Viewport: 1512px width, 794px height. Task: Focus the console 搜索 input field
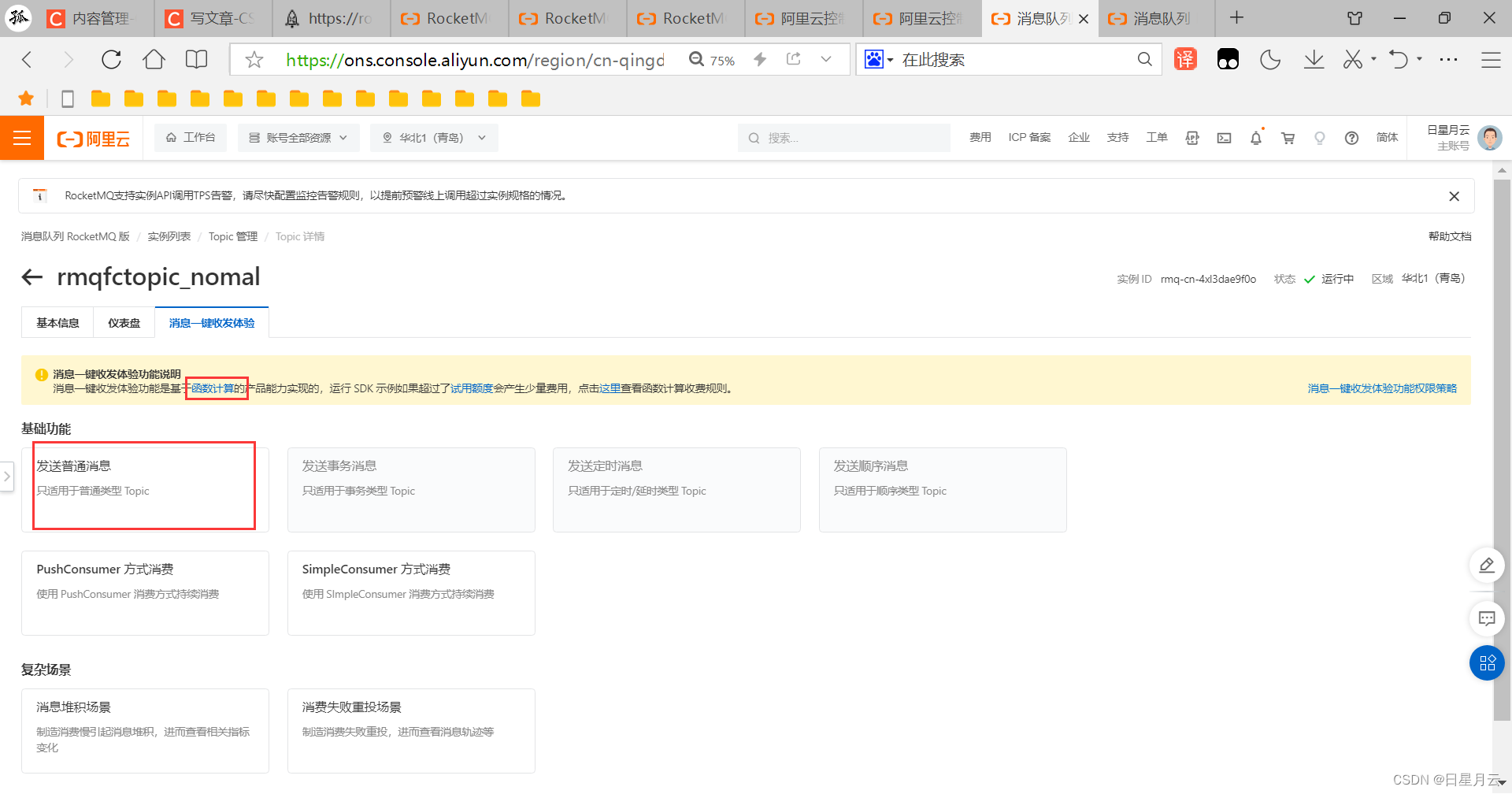pyautogui.click(x=844, y=138)
